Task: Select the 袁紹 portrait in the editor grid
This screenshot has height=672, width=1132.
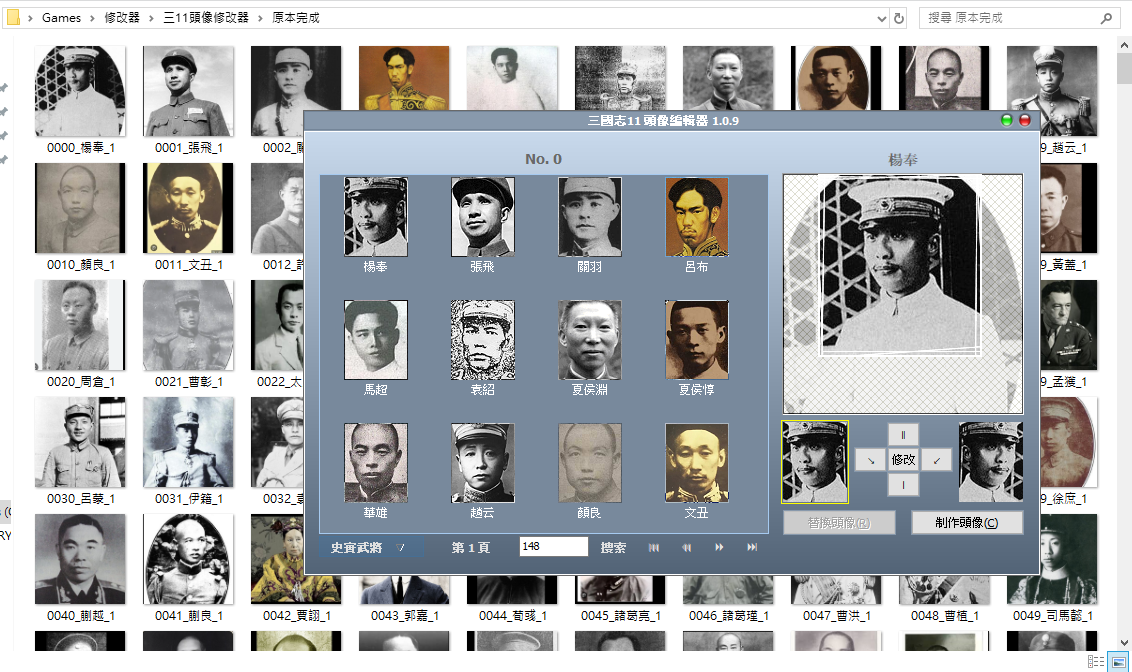Action: click(483, 340)
